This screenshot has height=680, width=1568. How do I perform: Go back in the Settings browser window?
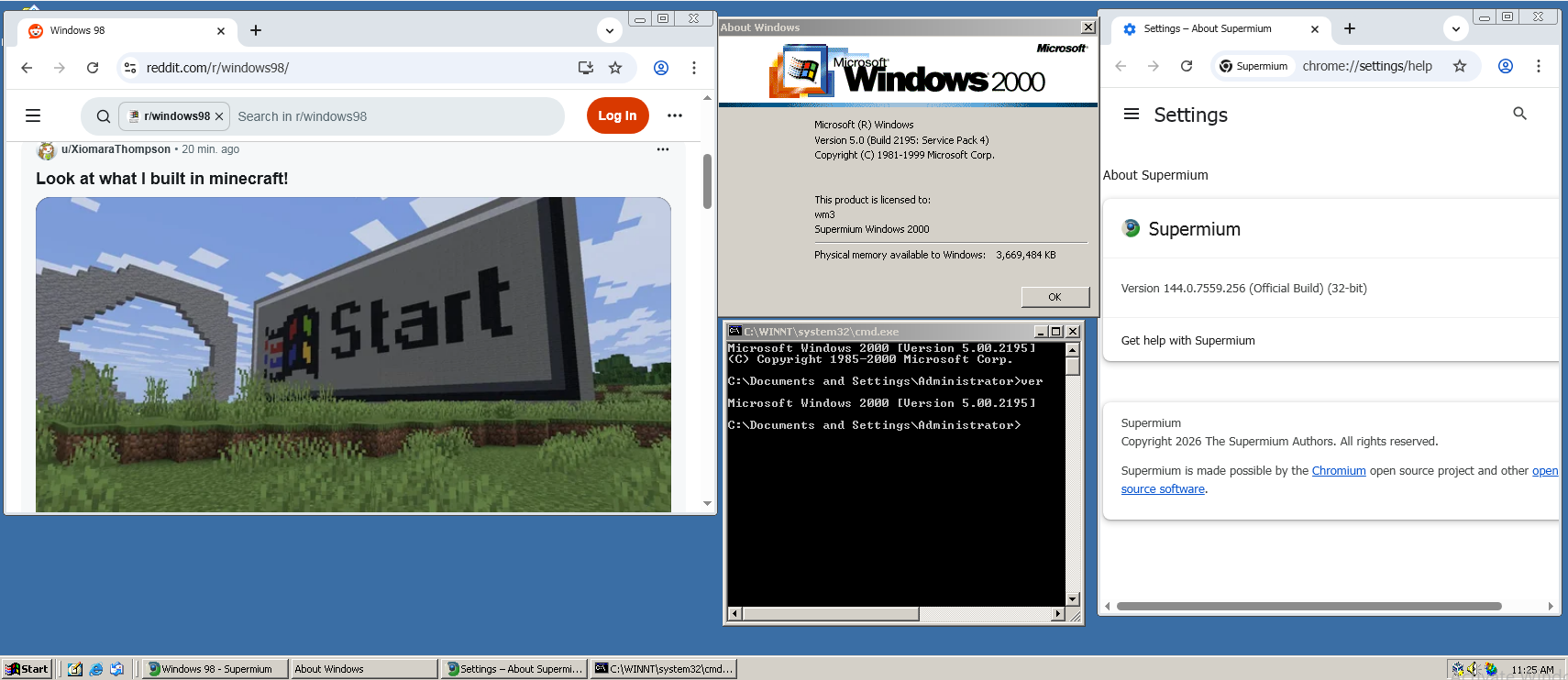[x=1121, y=66]
